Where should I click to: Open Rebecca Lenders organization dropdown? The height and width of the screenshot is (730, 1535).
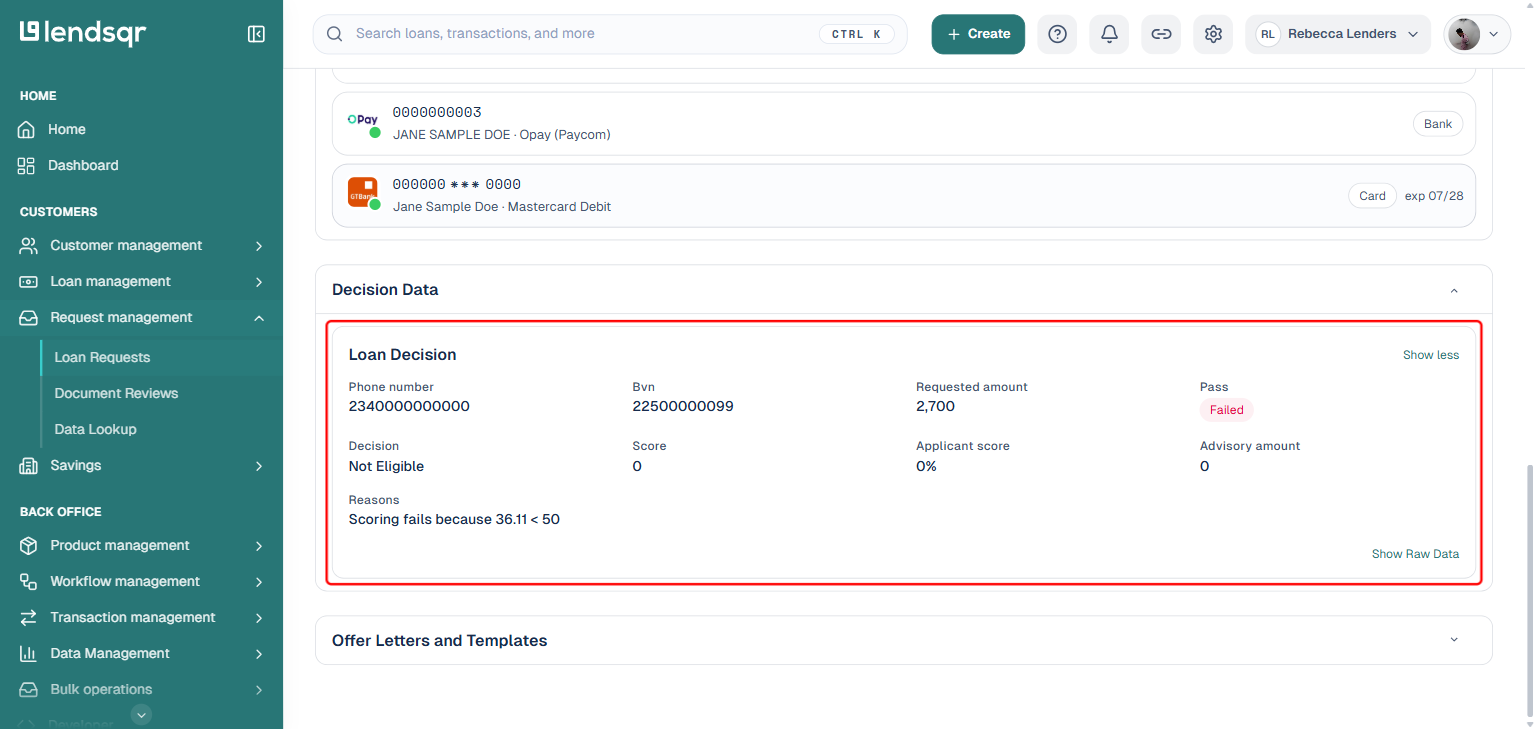tap(1338, 34)
